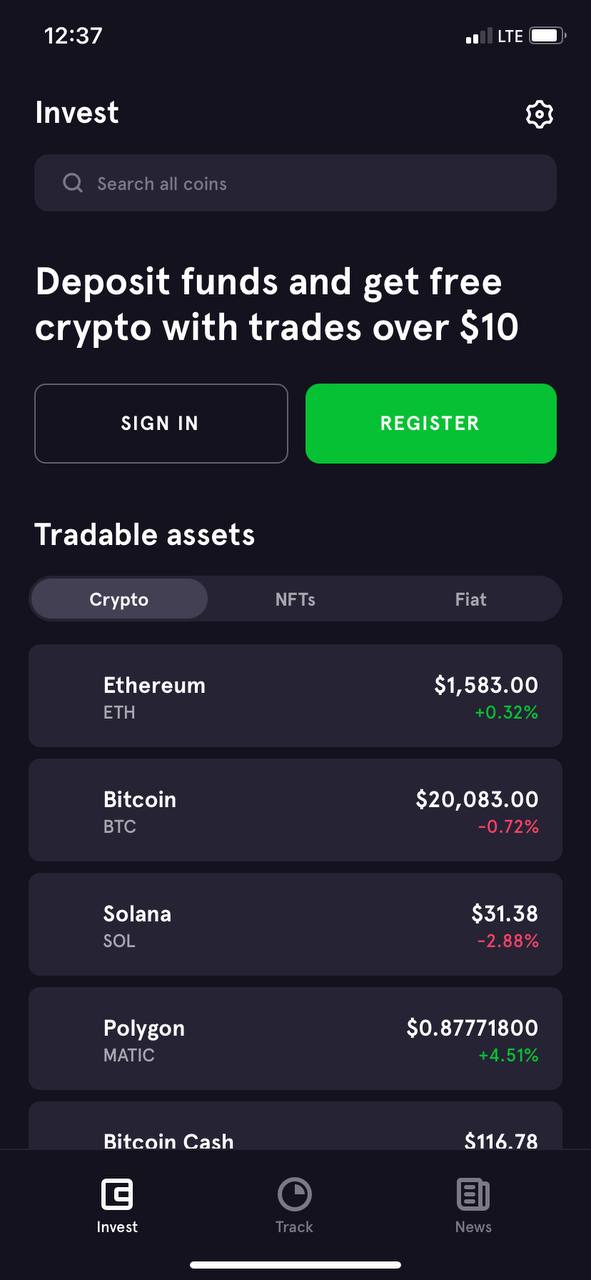Click the SIGN IN button
591x1280 pixels.
point(161,423)
